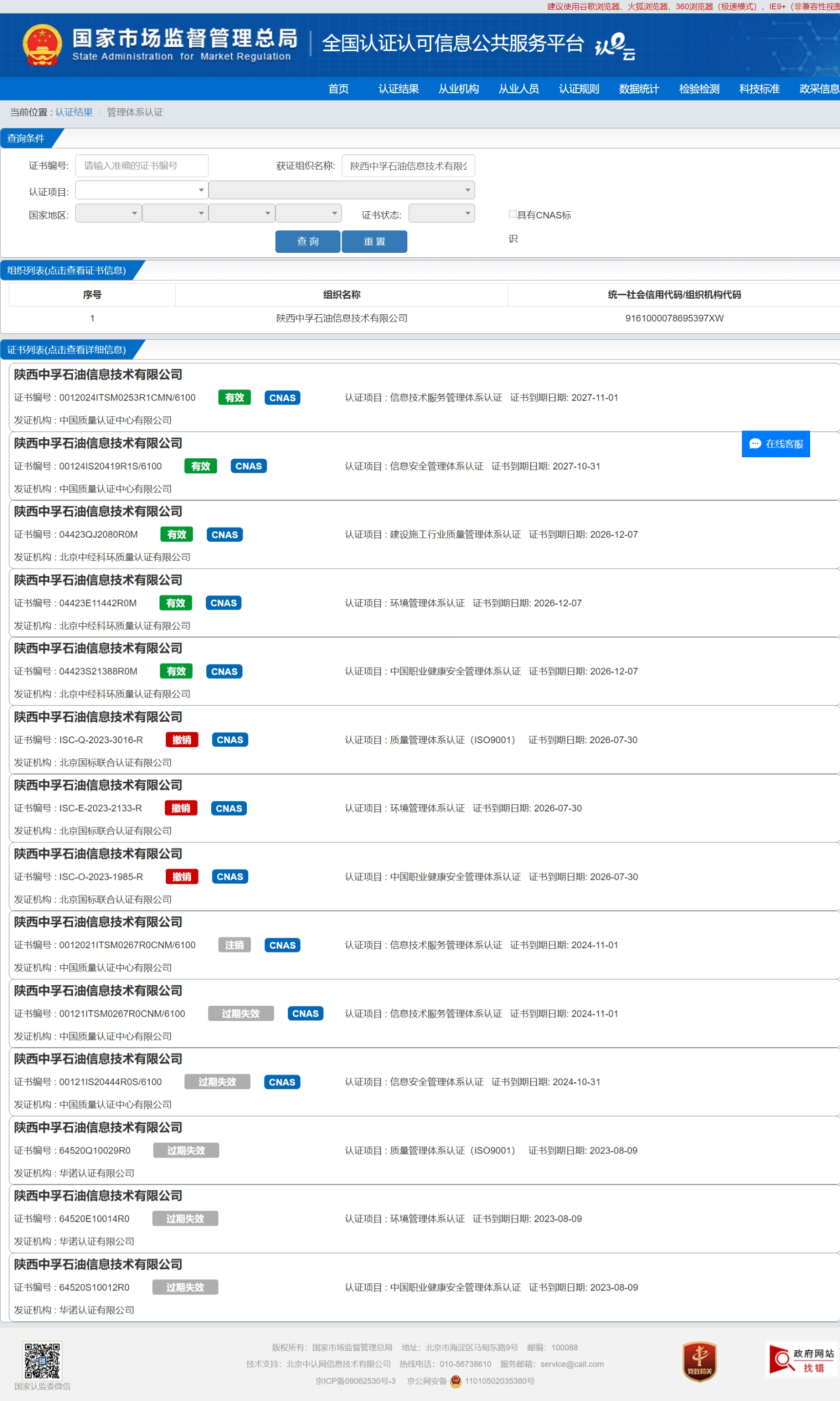Click credit code 9161000078695397XW

point(674,318)
